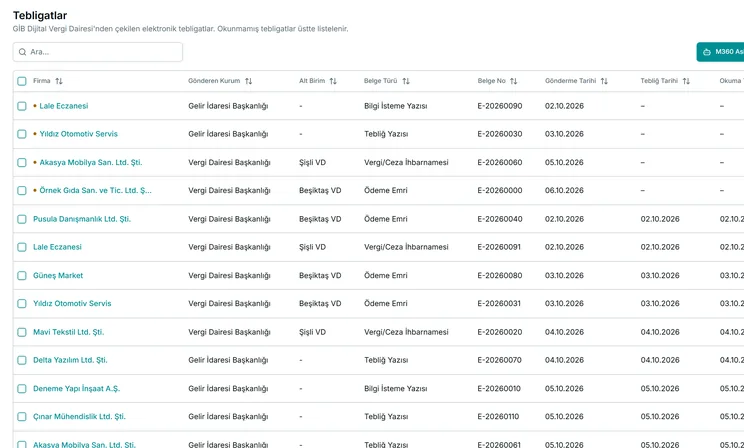Click the search magnifier icon
Viewport: 744px width, 448px height.
[x=22, y=52]
